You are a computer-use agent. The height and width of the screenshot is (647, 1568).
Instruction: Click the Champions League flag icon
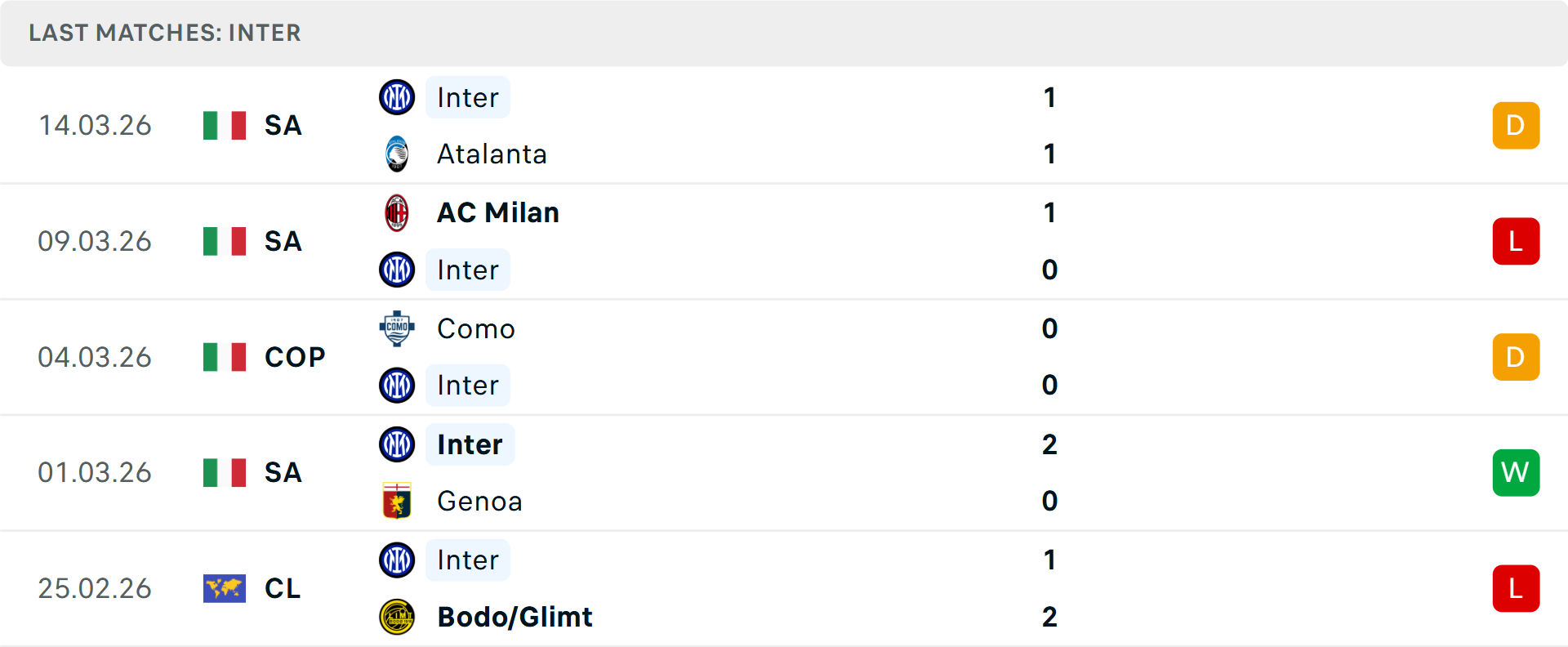coord(225,588)
